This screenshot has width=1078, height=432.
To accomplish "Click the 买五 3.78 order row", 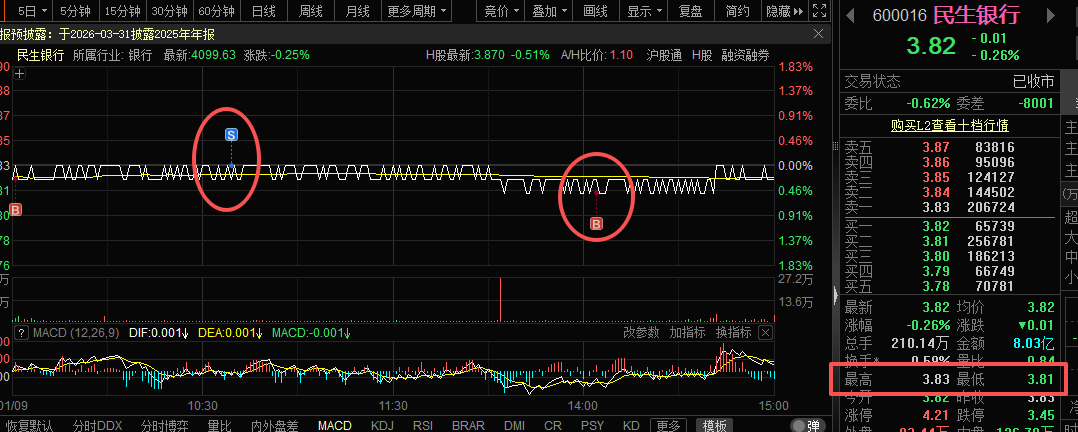I will pyautogui.click(x=949, y=286).
